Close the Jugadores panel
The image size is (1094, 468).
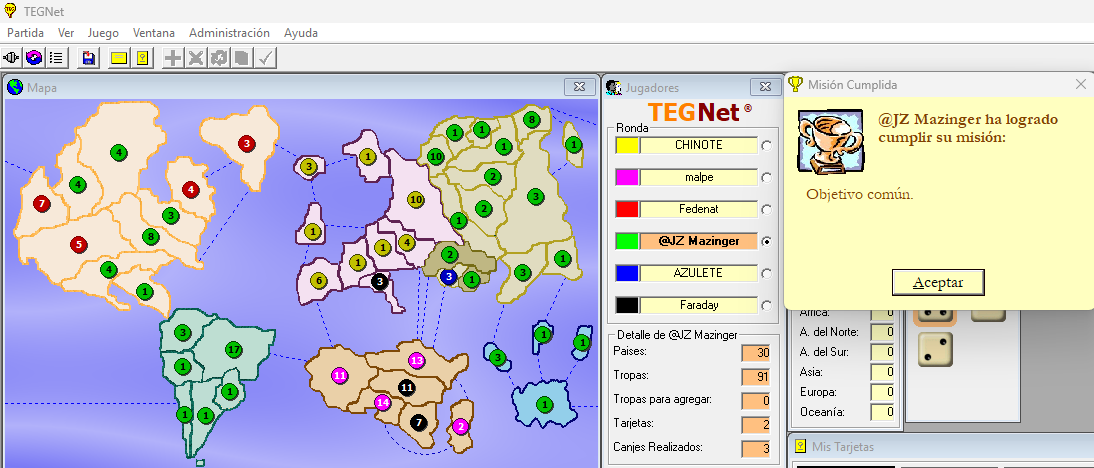click(x=765, y=87)
